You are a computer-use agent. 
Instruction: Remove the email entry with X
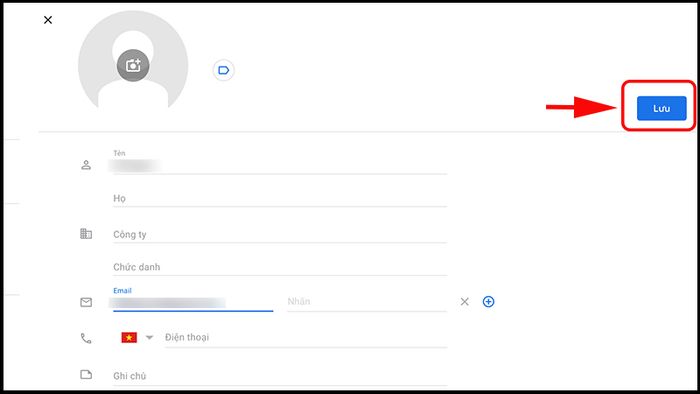coord(465,302)
